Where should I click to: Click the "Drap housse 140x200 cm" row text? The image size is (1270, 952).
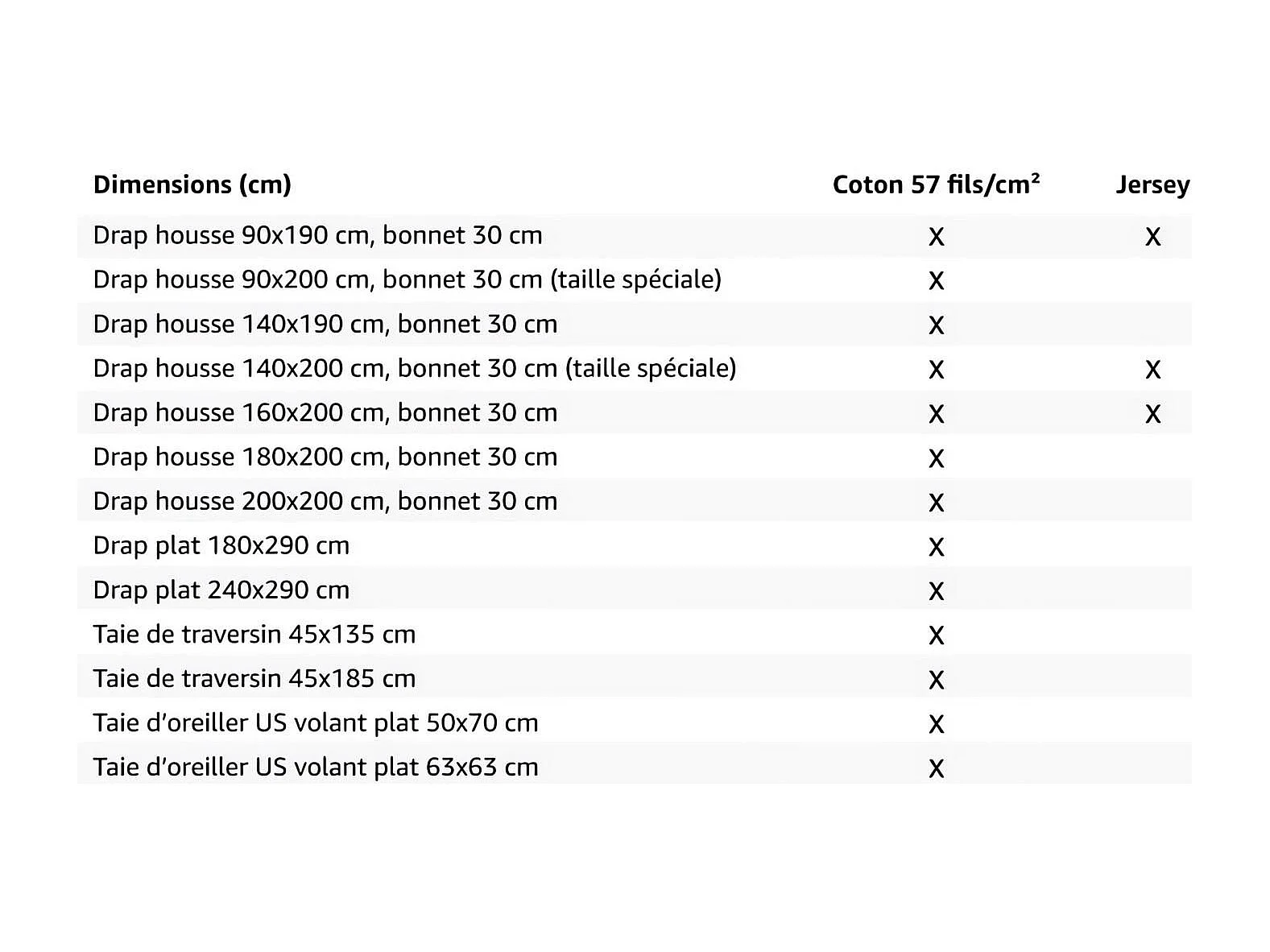[414, 368]
